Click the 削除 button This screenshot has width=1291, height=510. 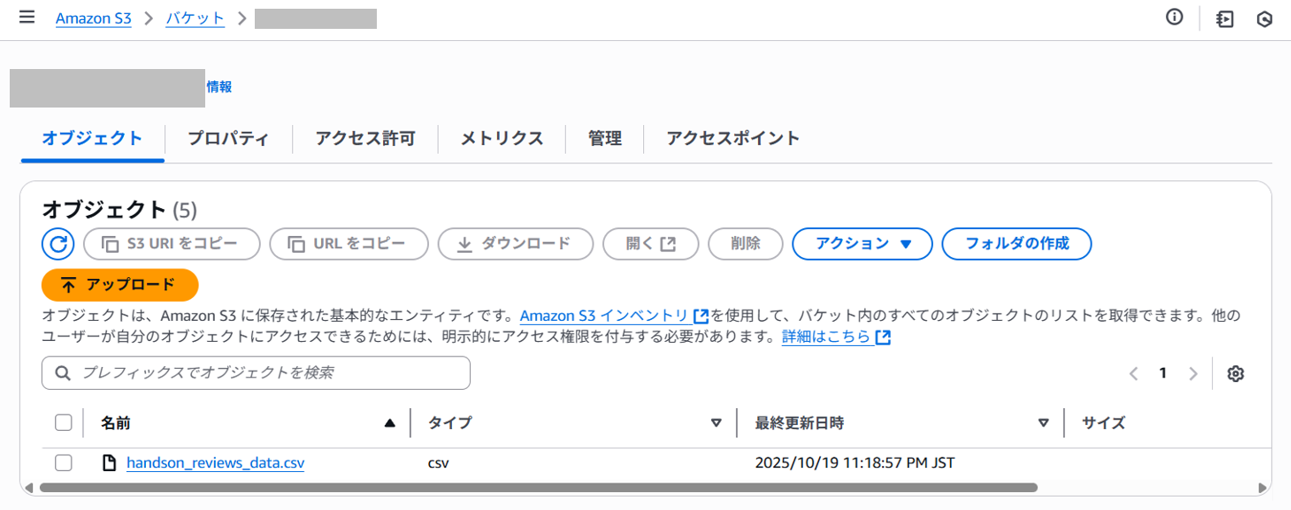745,243
